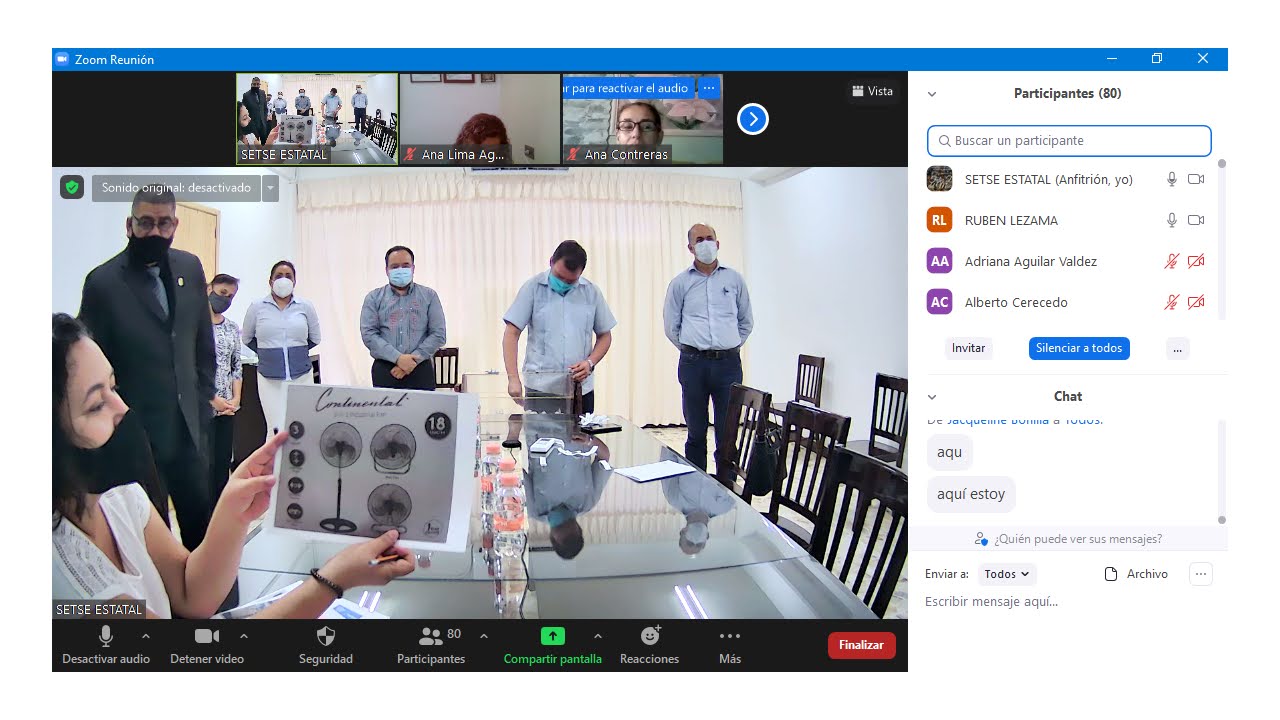Click muted microphone icon for Alberto Cerecedo
Viewport: 1280px width, 720px height.
pos(1172,302)
